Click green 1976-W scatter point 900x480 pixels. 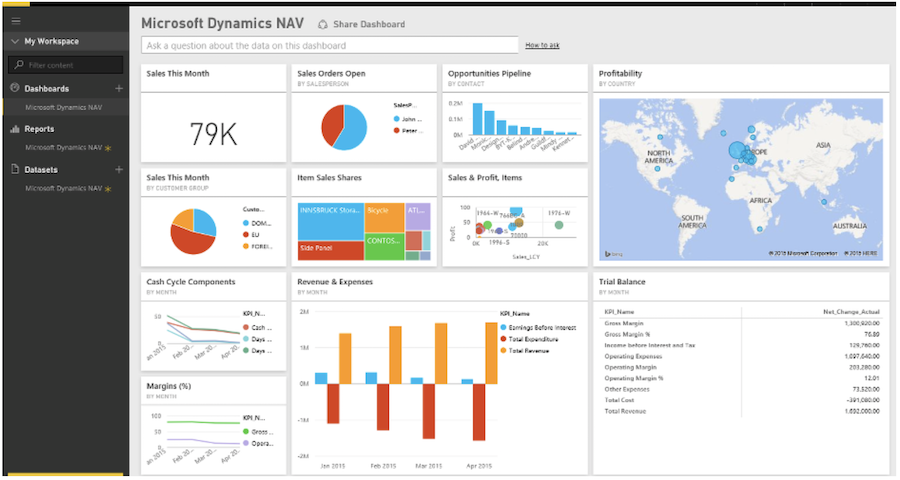click(x=558, y=225)
